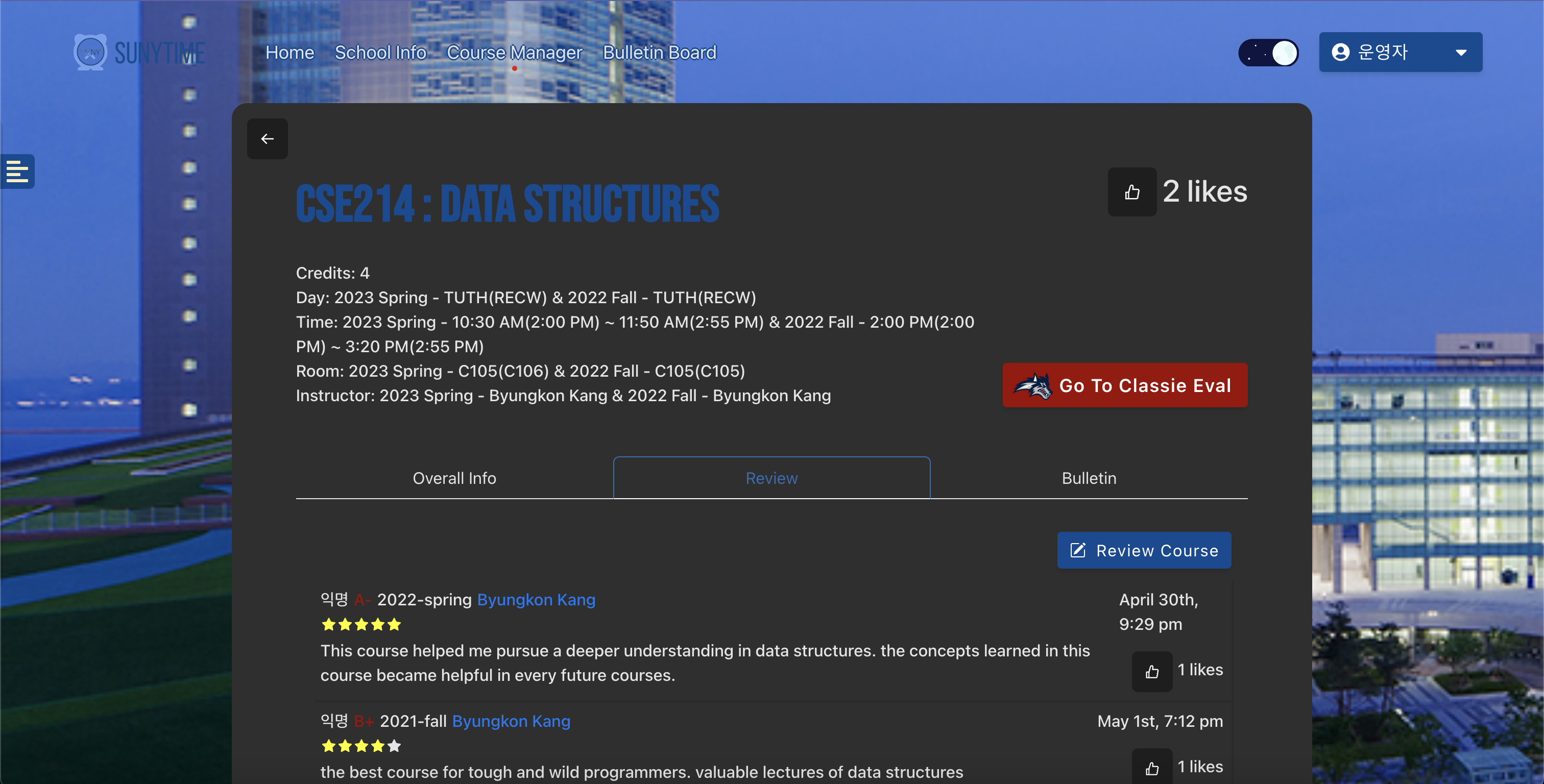Navigate to Home page
The width and height of the screenshot is (1544, 784).
tap(289, 53)
